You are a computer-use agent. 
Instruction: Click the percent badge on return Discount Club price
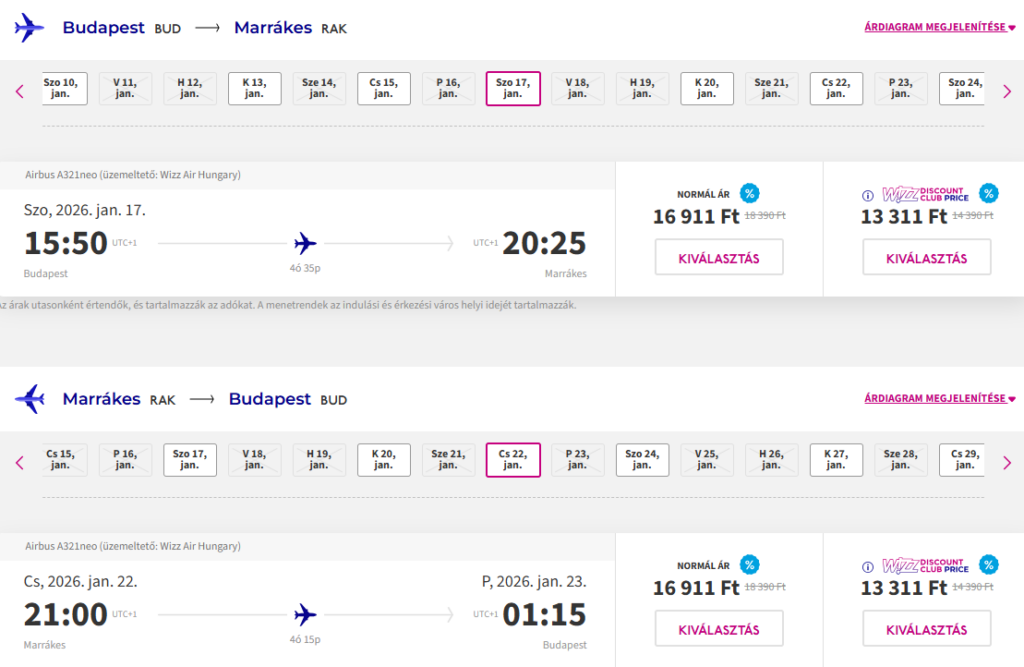coord(989,564)
